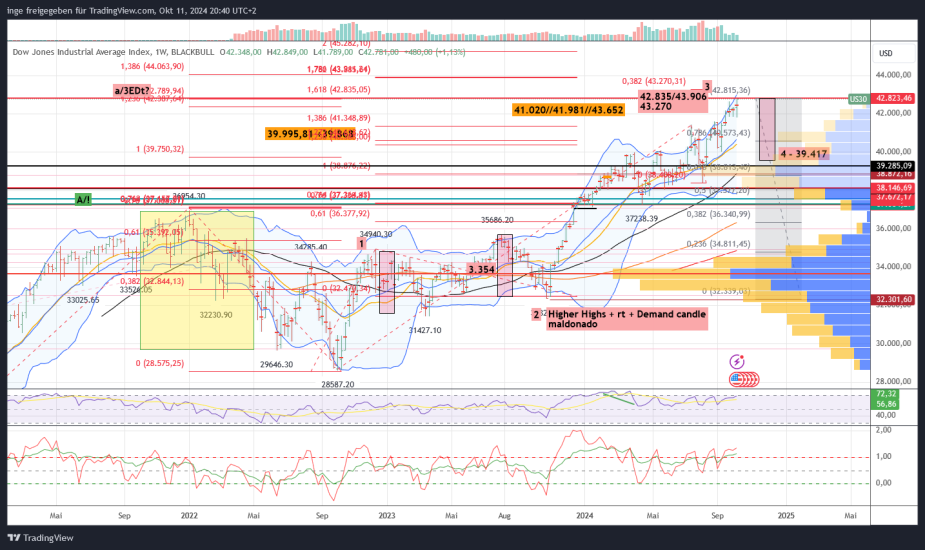Open the USD currency selector

[x=885, y=53]
